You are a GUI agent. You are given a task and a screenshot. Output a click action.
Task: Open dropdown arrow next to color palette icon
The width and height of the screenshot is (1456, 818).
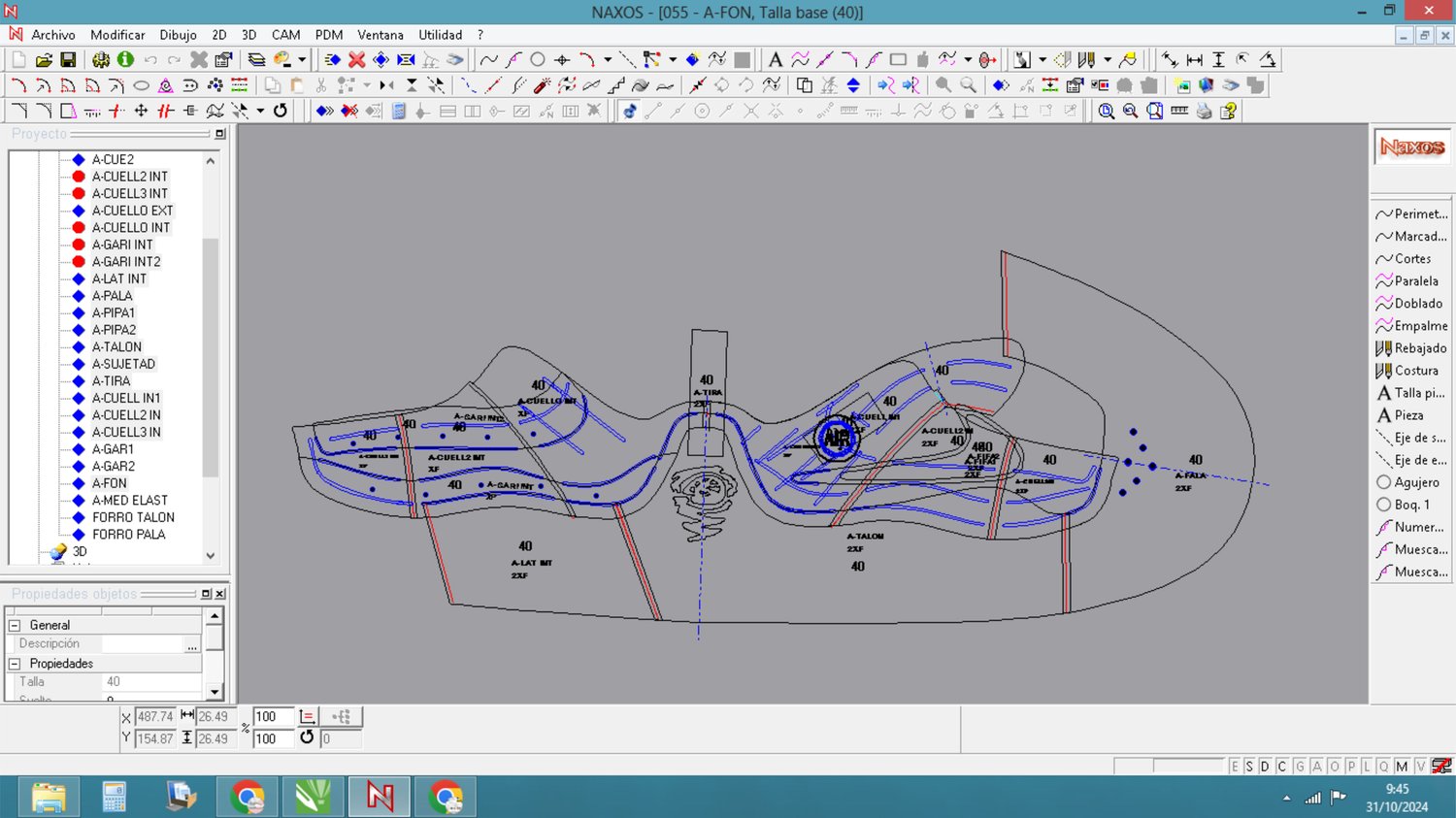click(302, 60)
